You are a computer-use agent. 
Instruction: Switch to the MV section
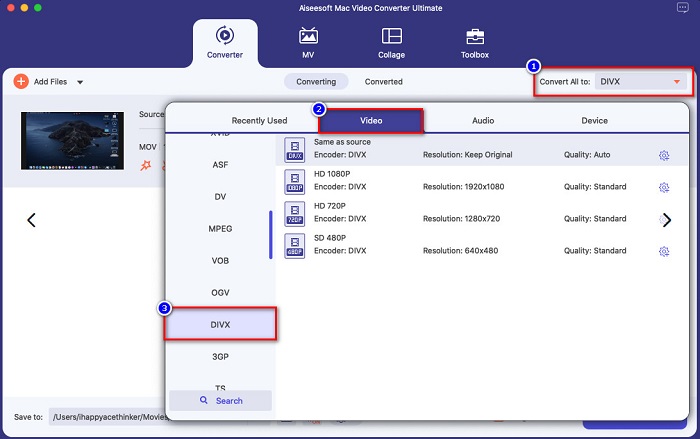[308, 42]
